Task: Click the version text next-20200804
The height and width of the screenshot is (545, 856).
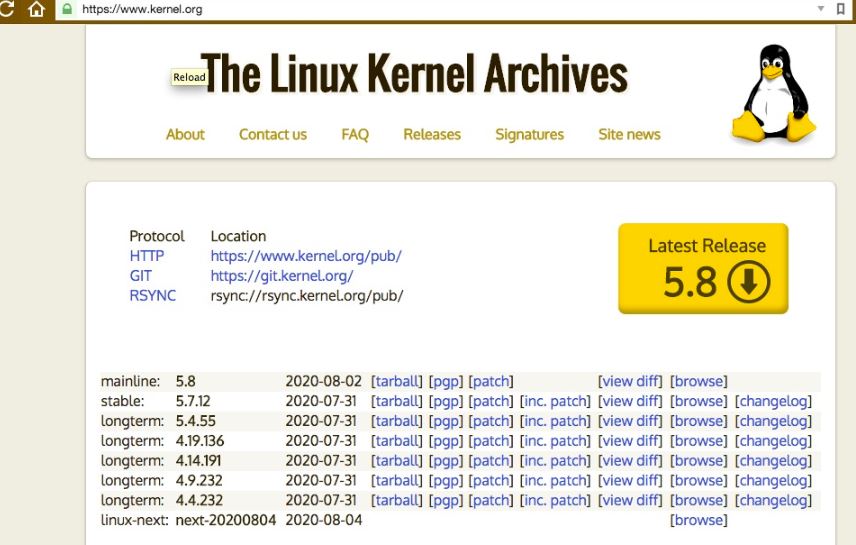Action: (225, 520)
